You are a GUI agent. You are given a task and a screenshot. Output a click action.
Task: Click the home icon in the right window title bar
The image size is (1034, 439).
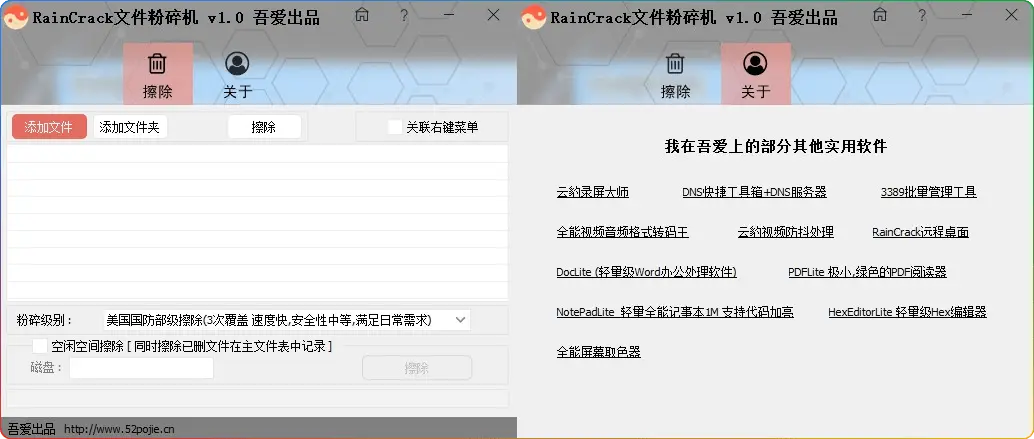click(879, 15)
